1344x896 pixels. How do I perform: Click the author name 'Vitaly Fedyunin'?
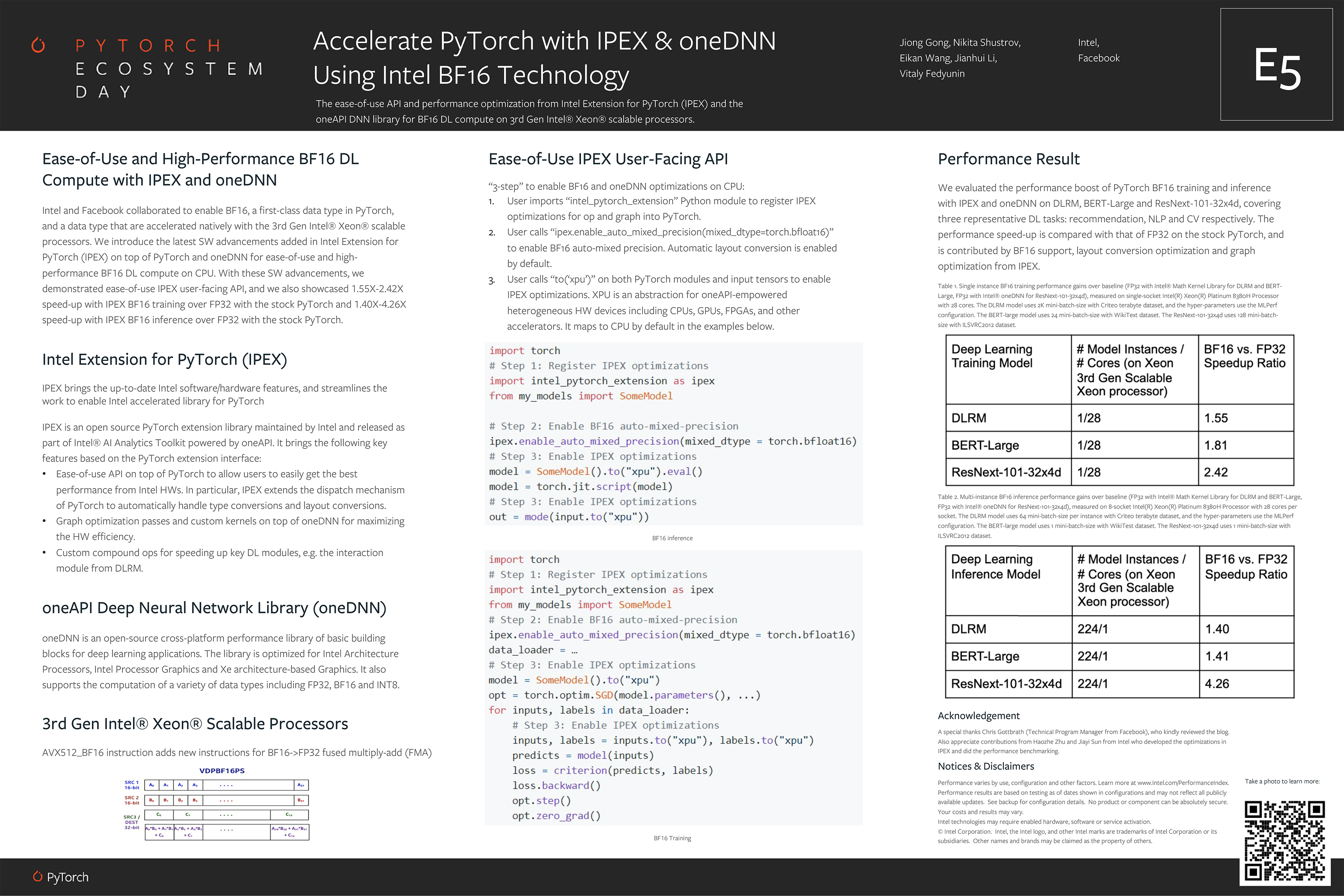click(x=932, y=74)
